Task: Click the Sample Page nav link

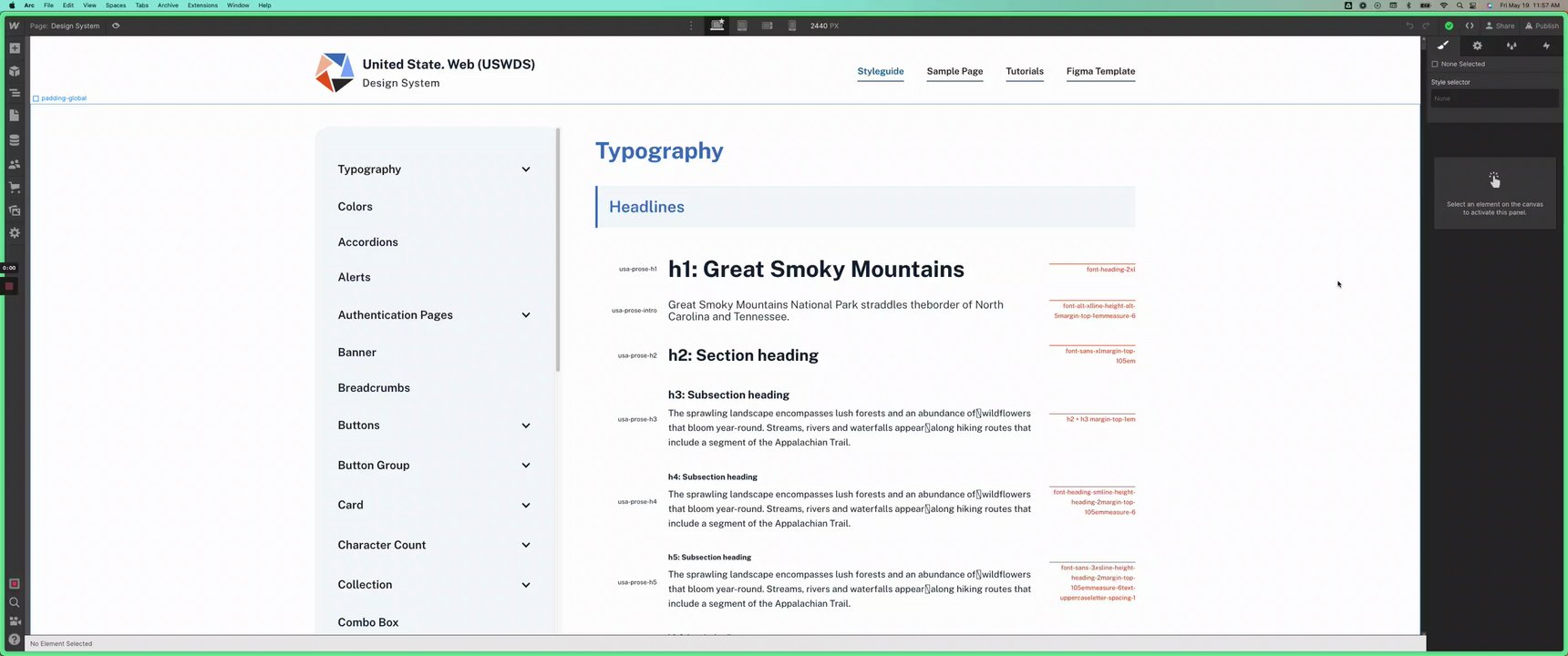Action: pos(954,71)
